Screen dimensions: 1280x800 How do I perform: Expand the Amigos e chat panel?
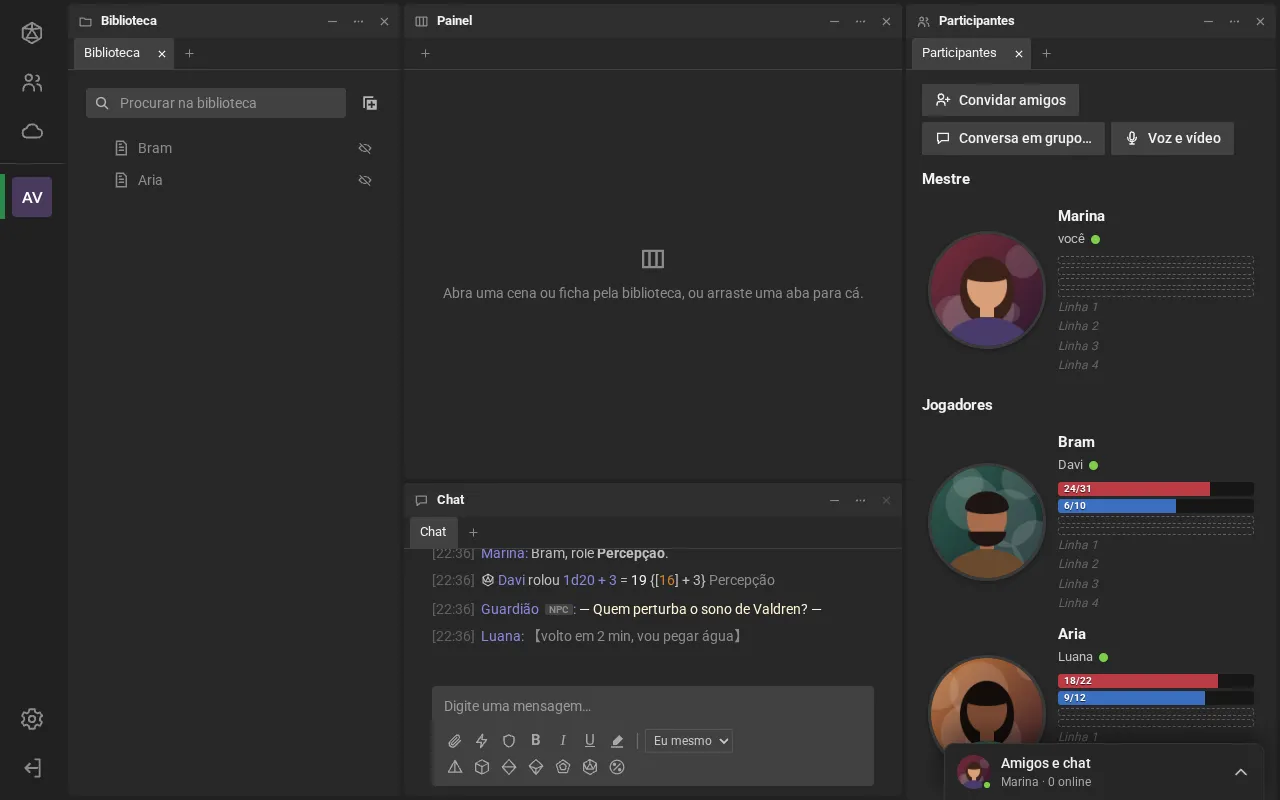click(x=1241, y=772)
